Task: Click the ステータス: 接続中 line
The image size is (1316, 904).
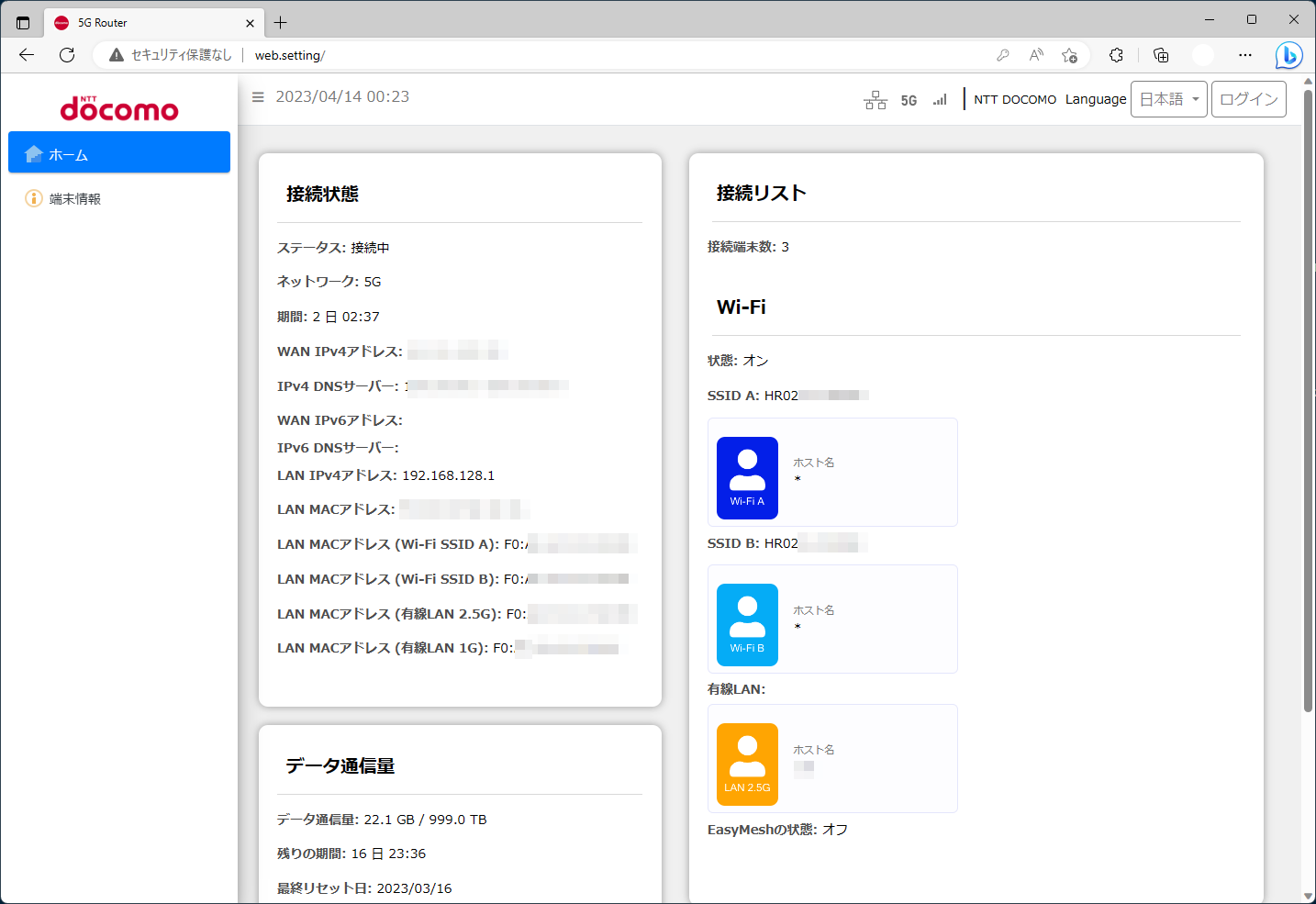Action: (x=333, y=248)
